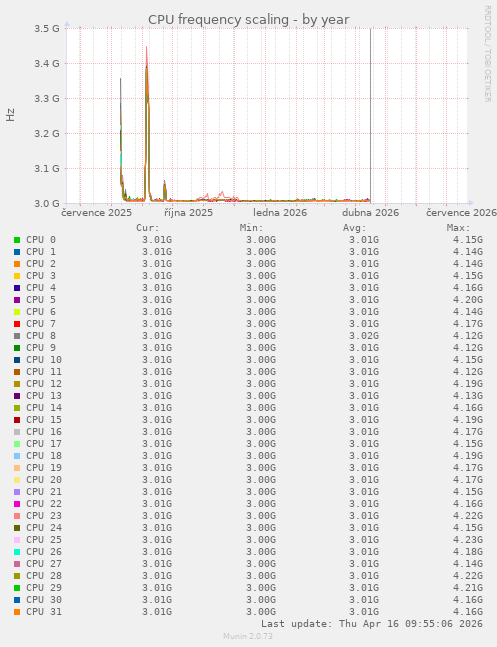Screen dimensions: 497x647
Task: Click the navy swatch beside CPU 10
Action: click(x=17, y=359)
